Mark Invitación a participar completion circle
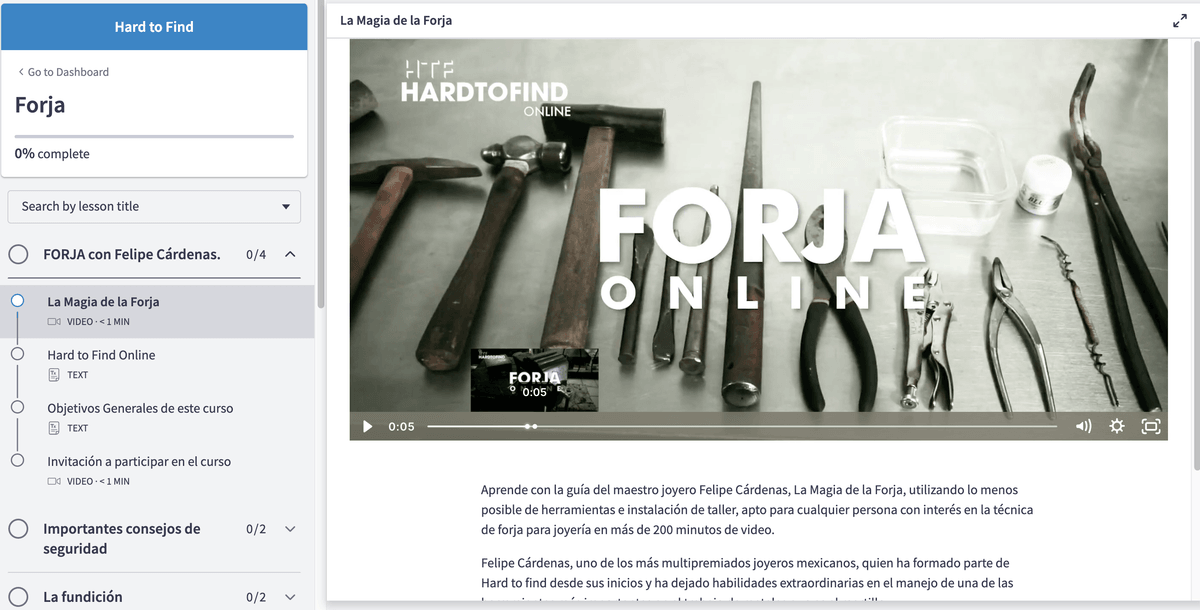Image resolution: width=1200 pixels, height=610 pixels. coord(17,460)
